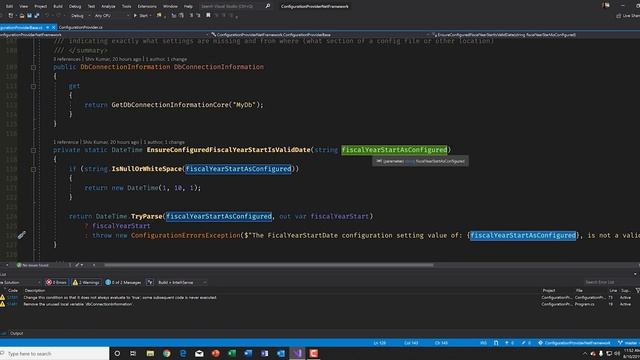640x360 pixels.
Task: Click the clear build filter icon
Action: (x=150, y=282)
